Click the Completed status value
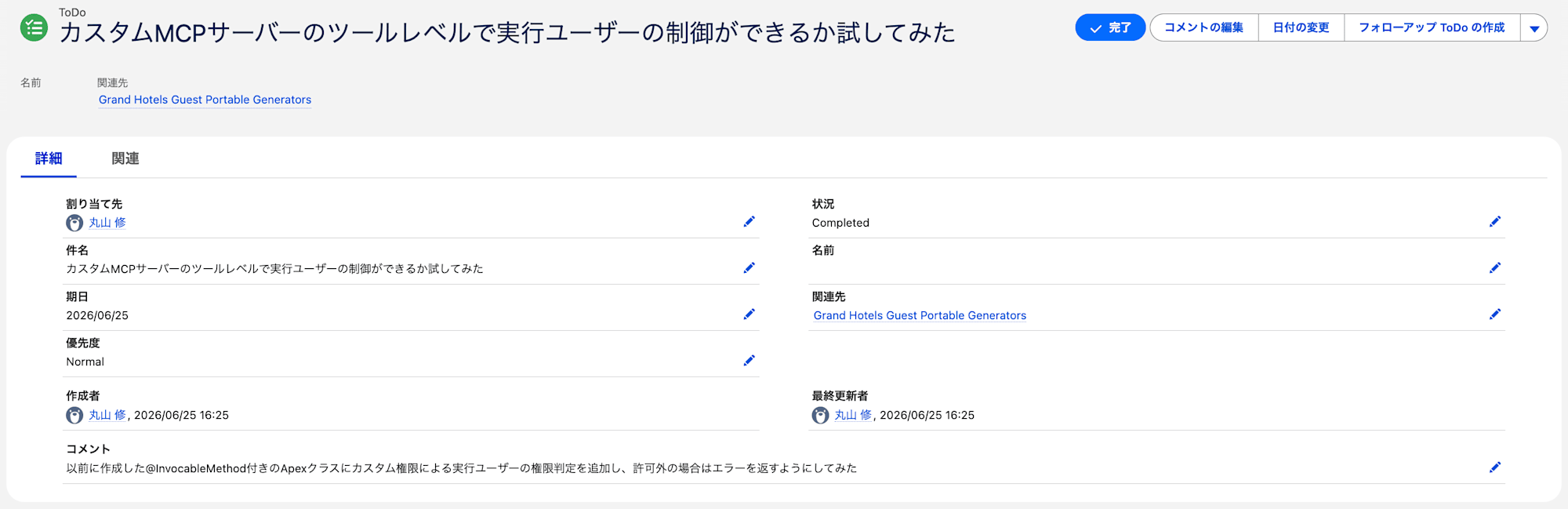The image size is (1568, 509). [840, 223]
